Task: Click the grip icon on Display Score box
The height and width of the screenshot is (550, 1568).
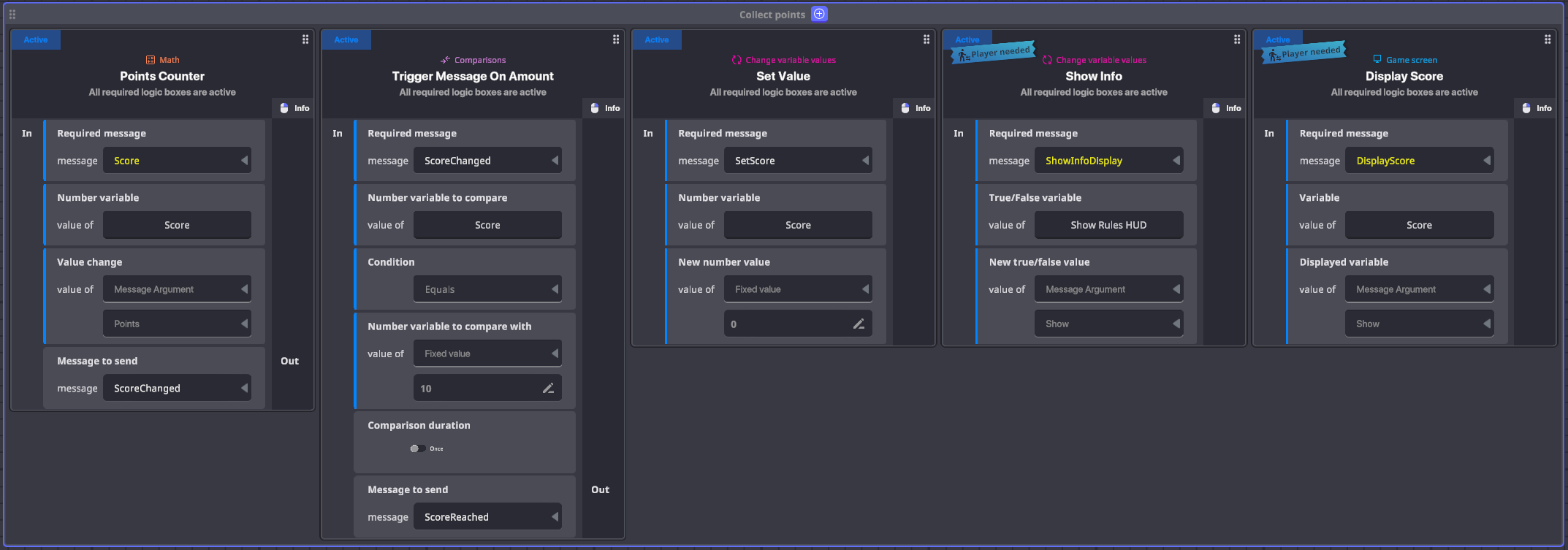Action: [1548, 39]
